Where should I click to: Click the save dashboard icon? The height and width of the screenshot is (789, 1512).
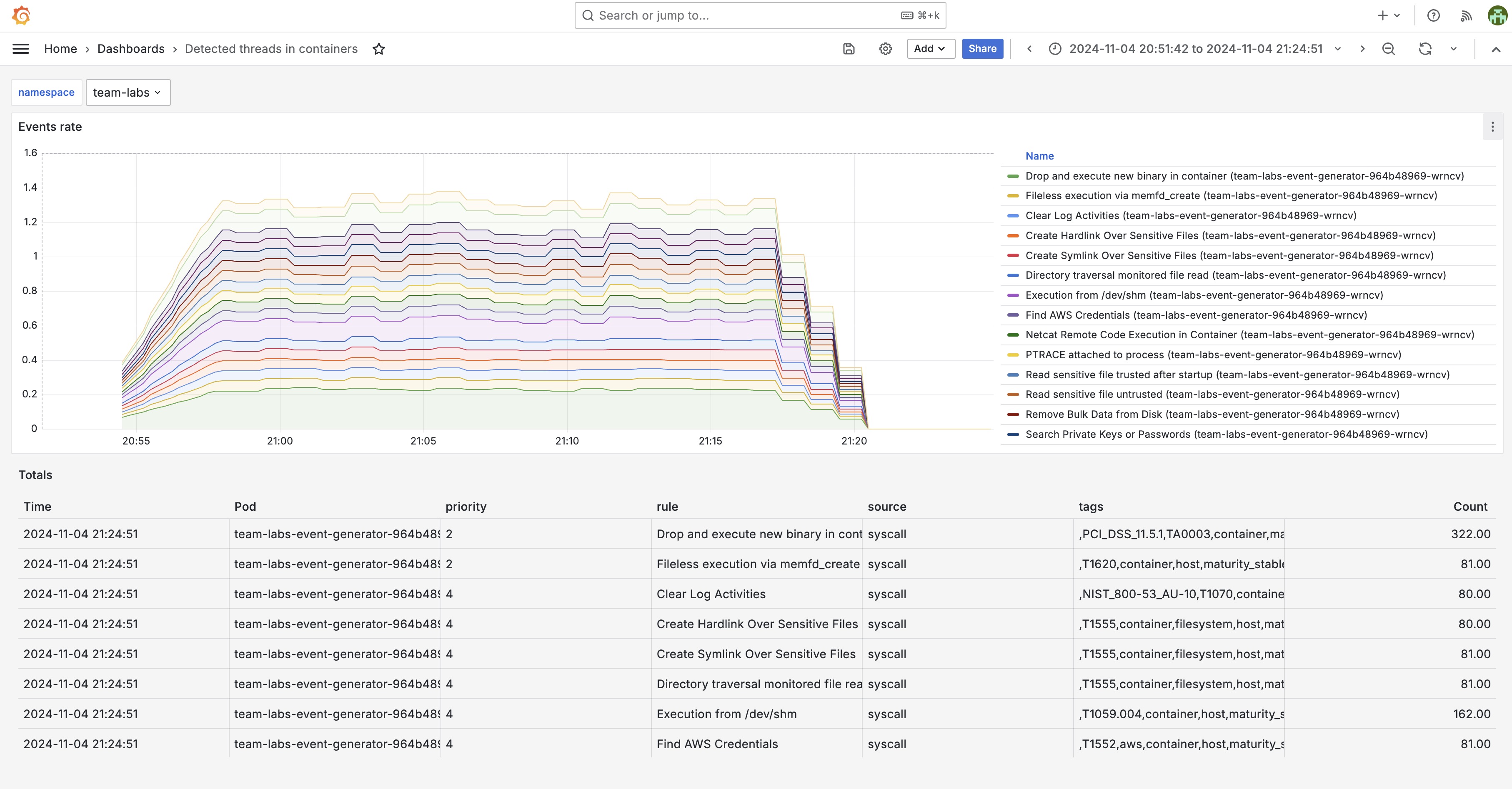click(x=849, y=49)
